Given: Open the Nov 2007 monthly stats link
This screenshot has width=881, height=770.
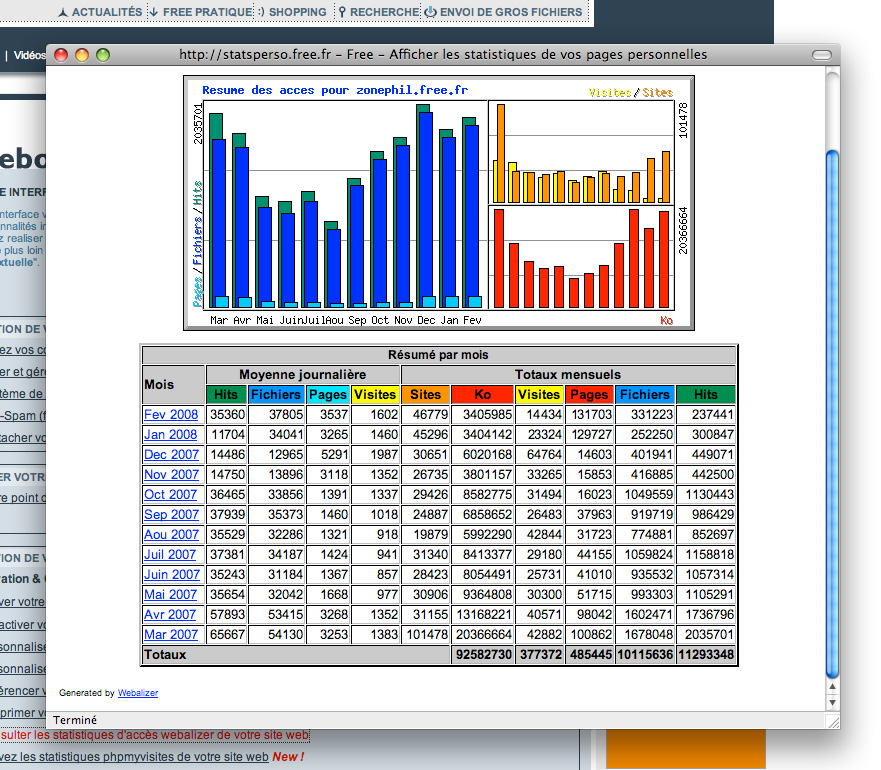Looking at the screenshot, I should pos(171,475).
